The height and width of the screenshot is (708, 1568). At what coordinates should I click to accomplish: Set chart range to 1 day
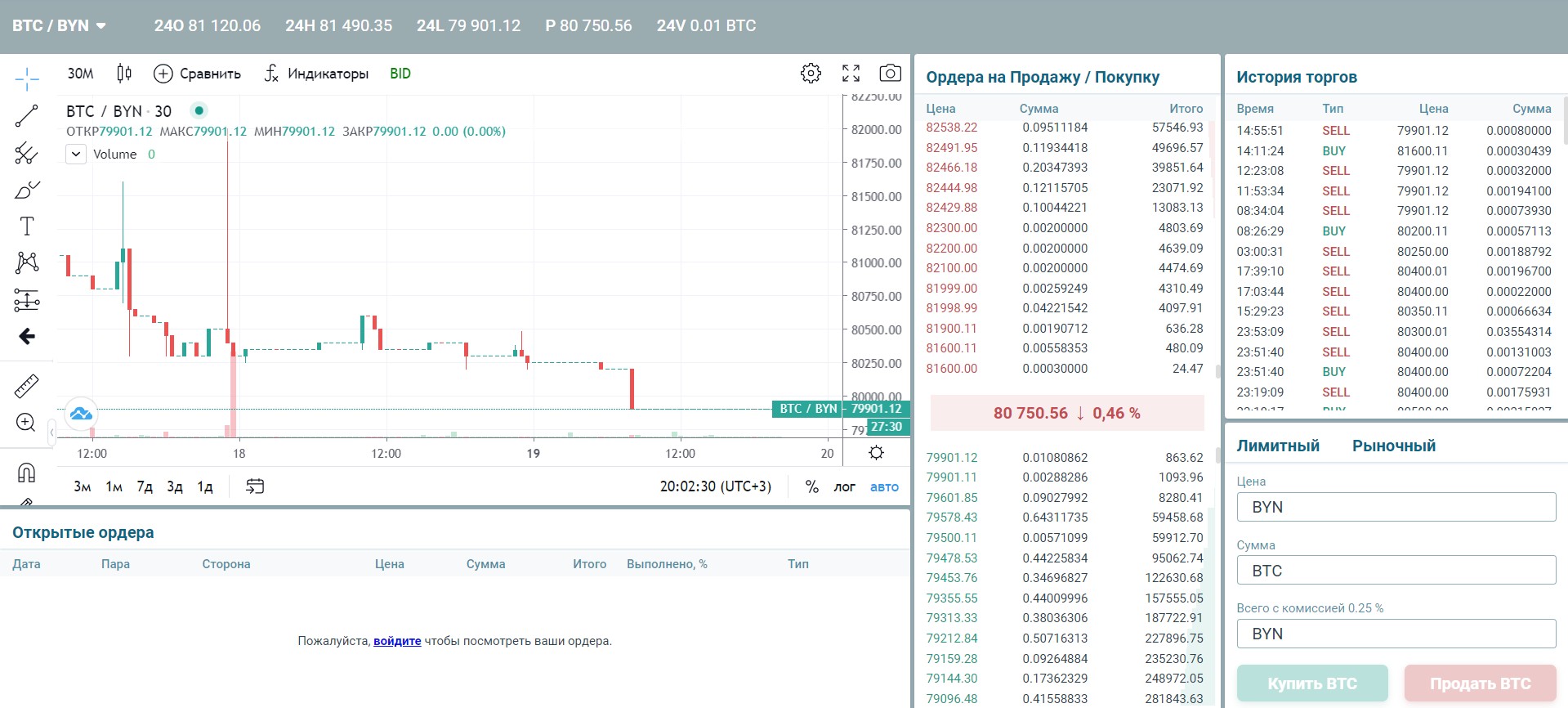(205, 486)
